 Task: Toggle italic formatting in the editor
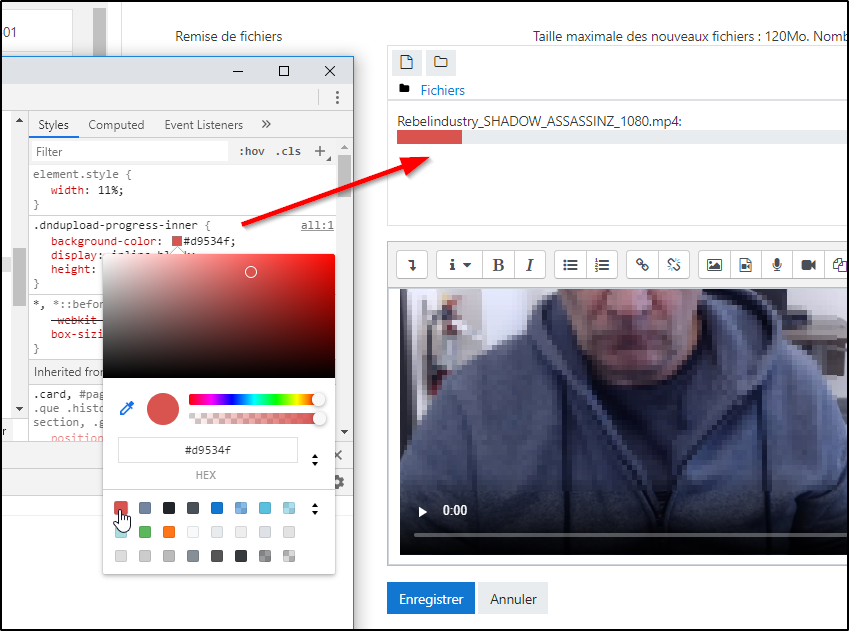coord(529,265)
